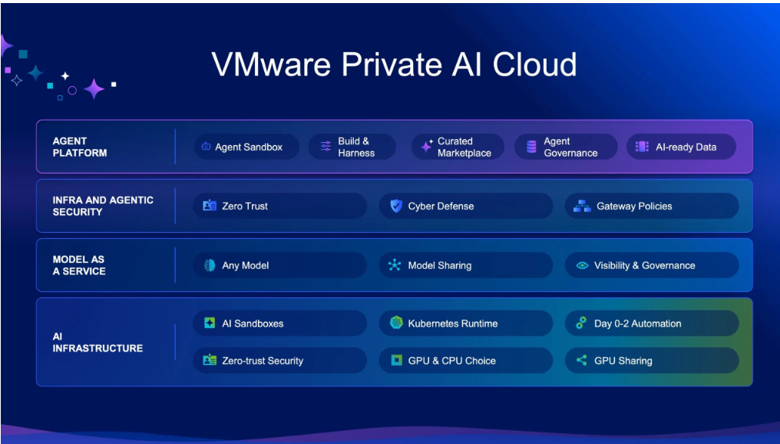The image size is (780, 444).
Task: Click the Kubernetes Runtime hexagon icon
Action: click(x=396, y=323)
